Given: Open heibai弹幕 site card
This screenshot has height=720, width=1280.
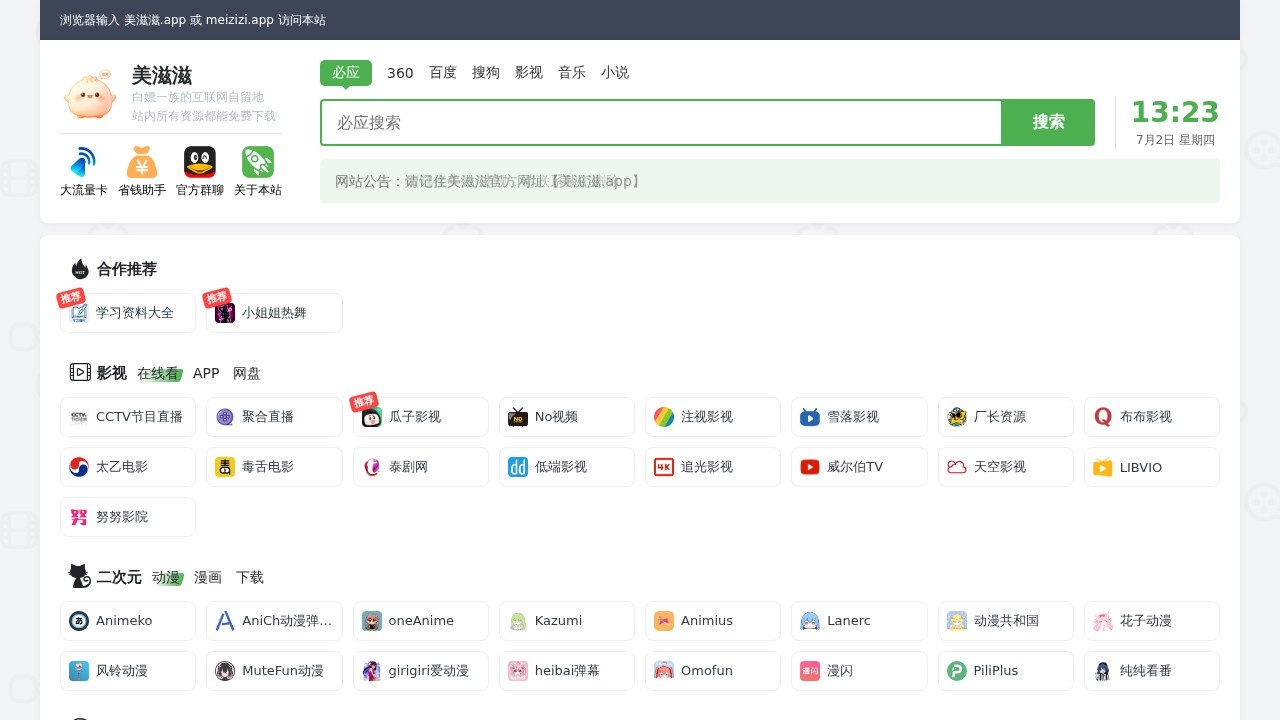Looking at the screenshot, I should (567, 671).
